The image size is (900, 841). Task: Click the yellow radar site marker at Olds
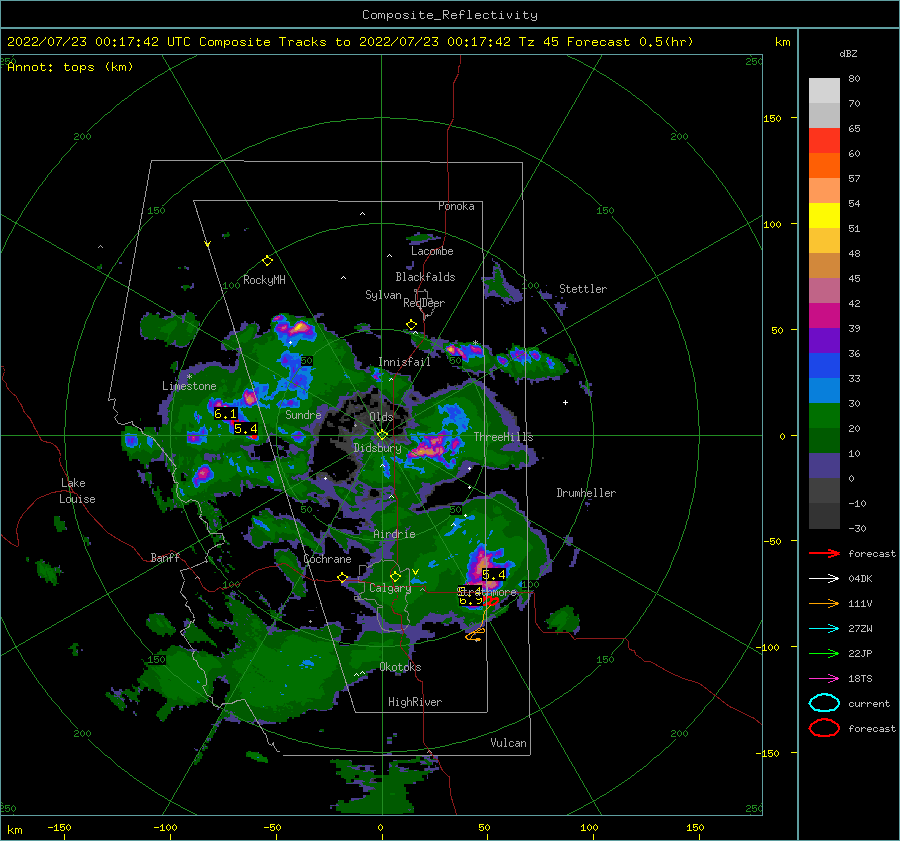(382, 435)
